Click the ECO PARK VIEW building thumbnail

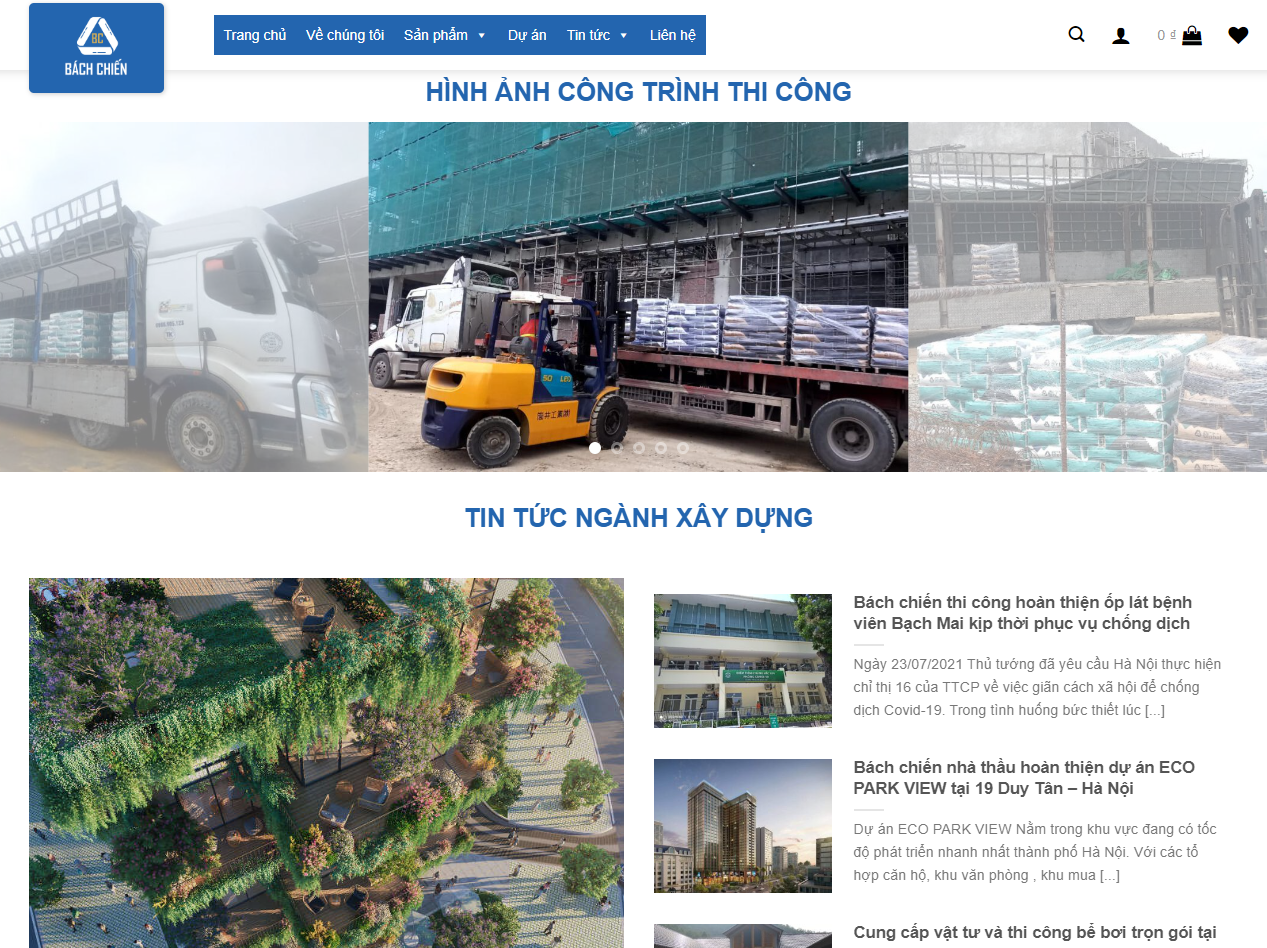click(x=743, y=826)
